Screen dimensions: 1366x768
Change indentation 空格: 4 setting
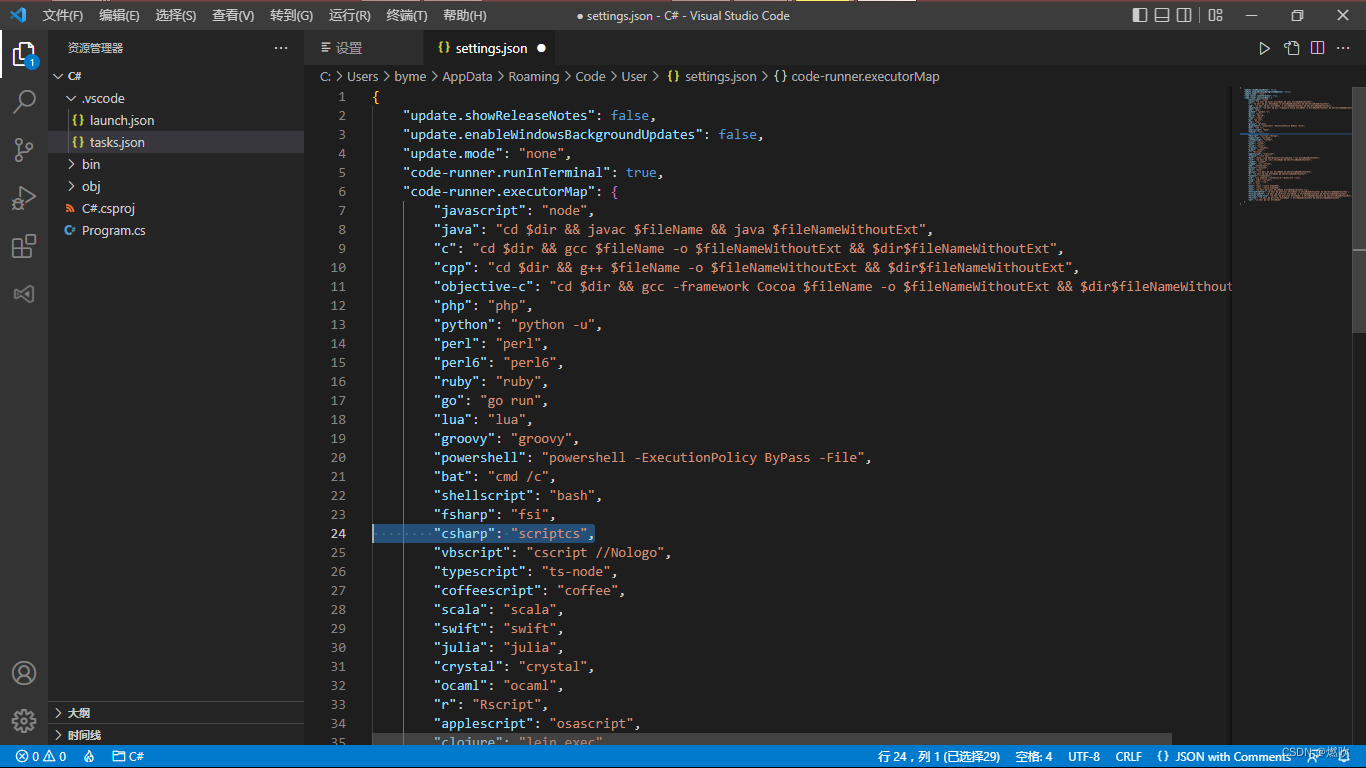(x=1034, y=757)
